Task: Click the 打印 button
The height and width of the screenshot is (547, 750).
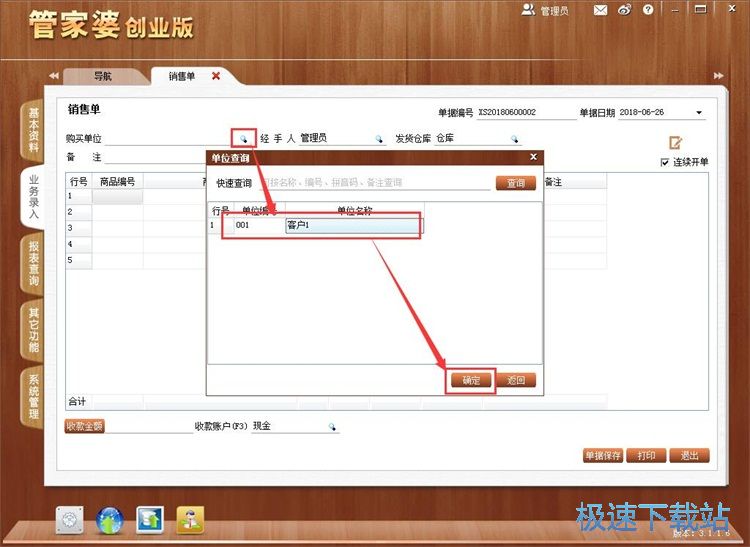Action: click(x=646, y=456)
